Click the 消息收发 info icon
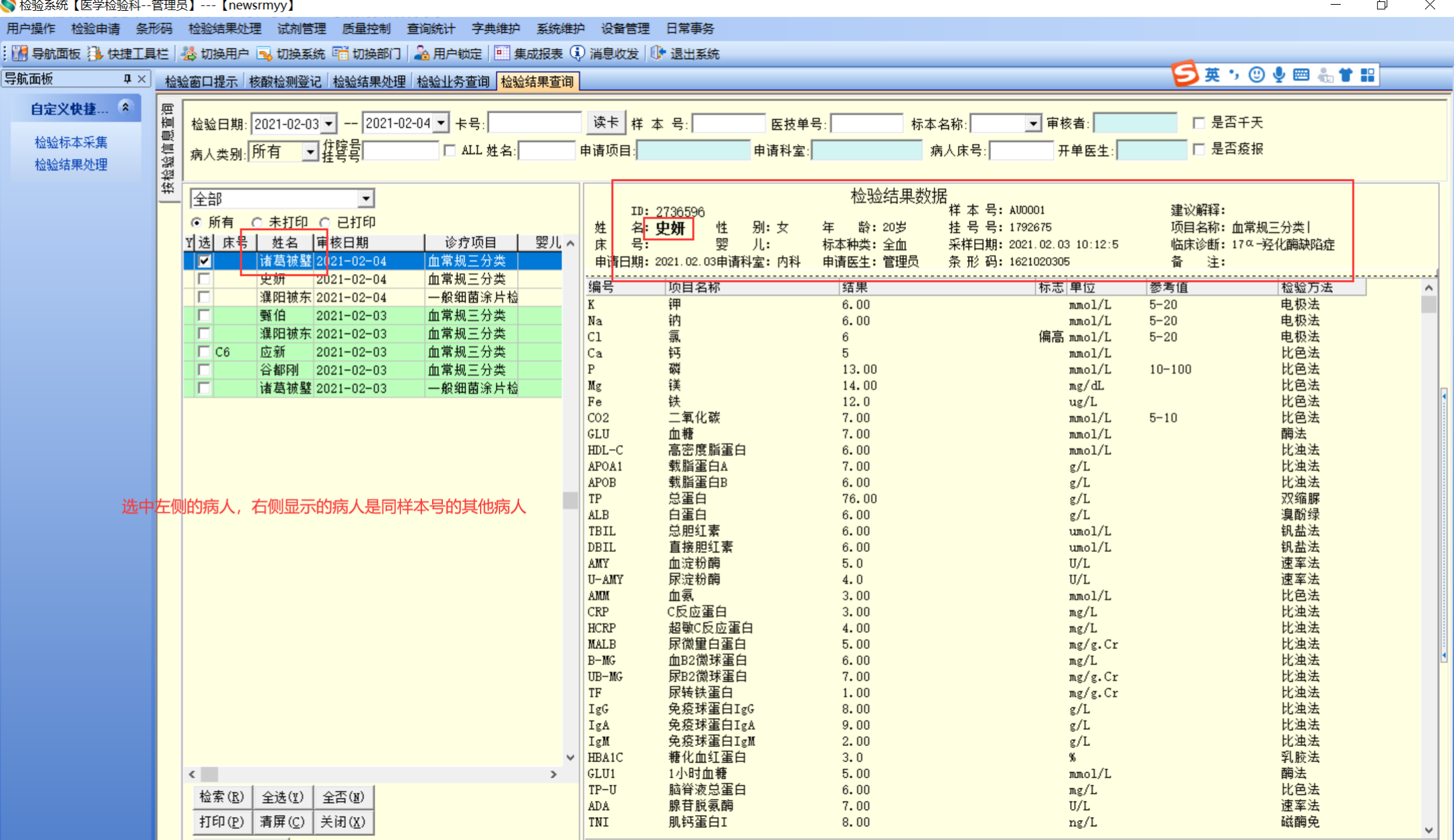 tap(578, 54)
